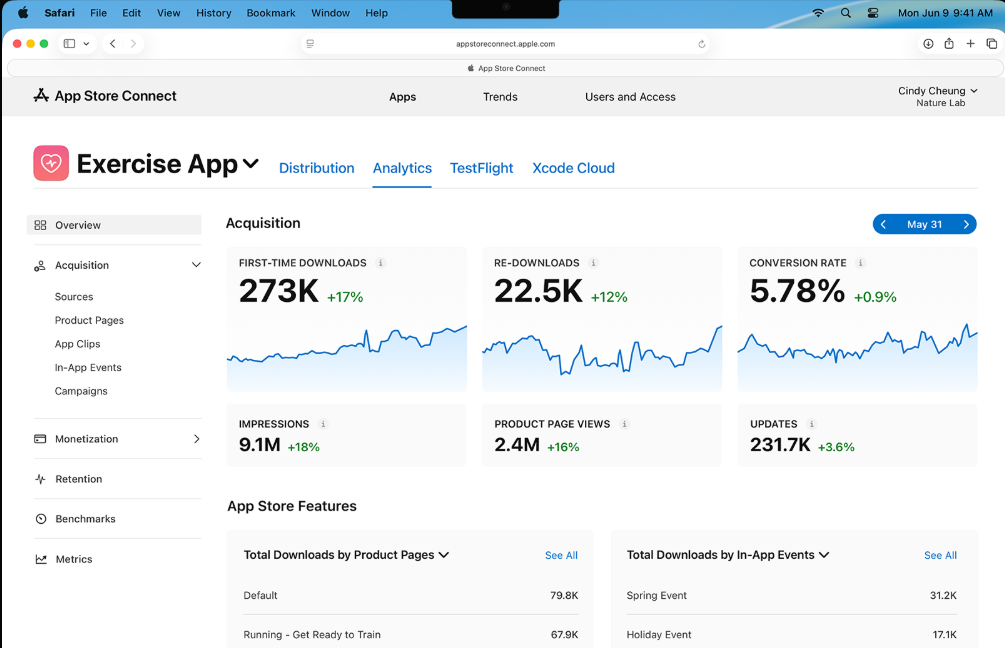The image size is (1005, 648).
Task: Open Trends in top navigation
Action: (500, 97)
